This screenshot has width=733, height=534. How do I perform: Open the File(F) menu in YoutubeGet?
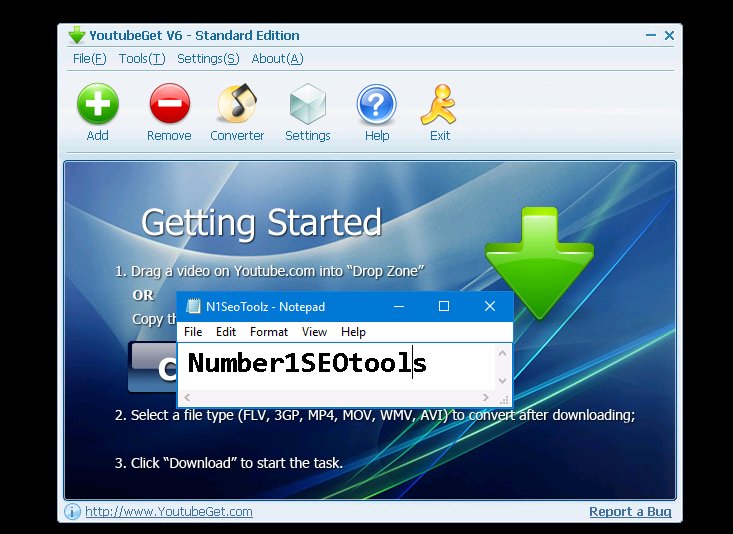coord(89,58)
